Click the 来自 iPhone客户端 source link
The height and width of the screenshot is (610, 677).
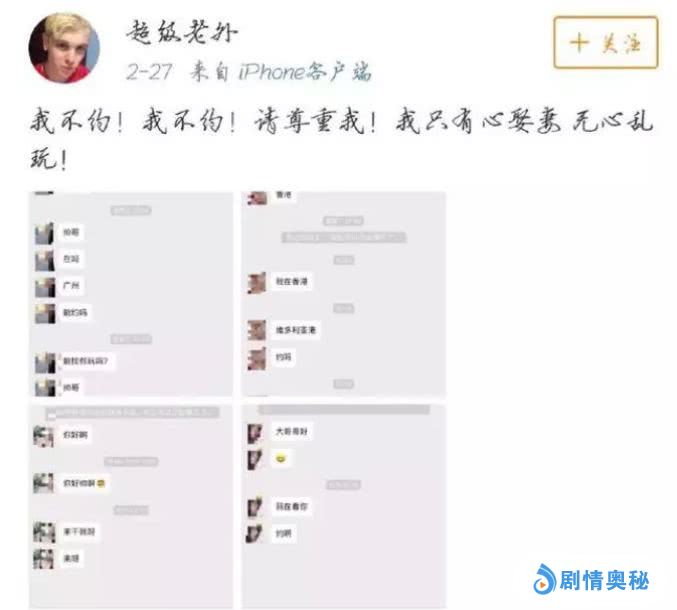pos(281,72)
